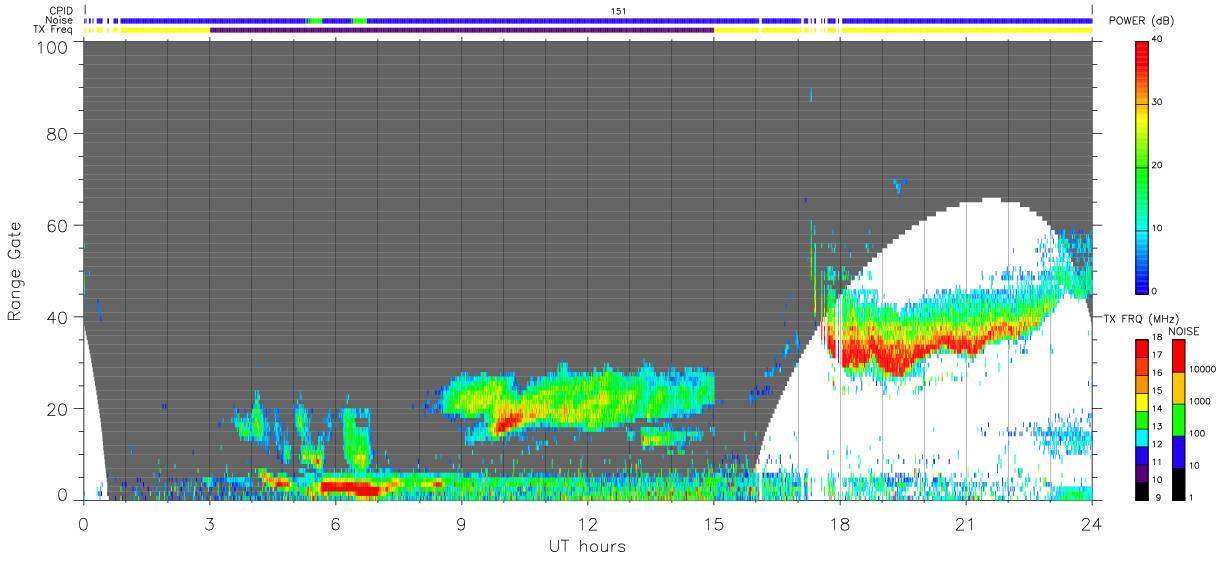Click the blue segment of NOISE bar
The height and width of the screenshot is (567, 1228).
click(1179, 452)
